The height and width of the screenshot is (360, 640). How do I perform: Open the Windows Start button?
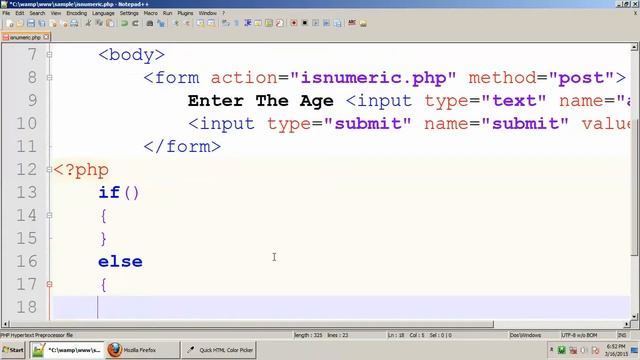(13, 350)
